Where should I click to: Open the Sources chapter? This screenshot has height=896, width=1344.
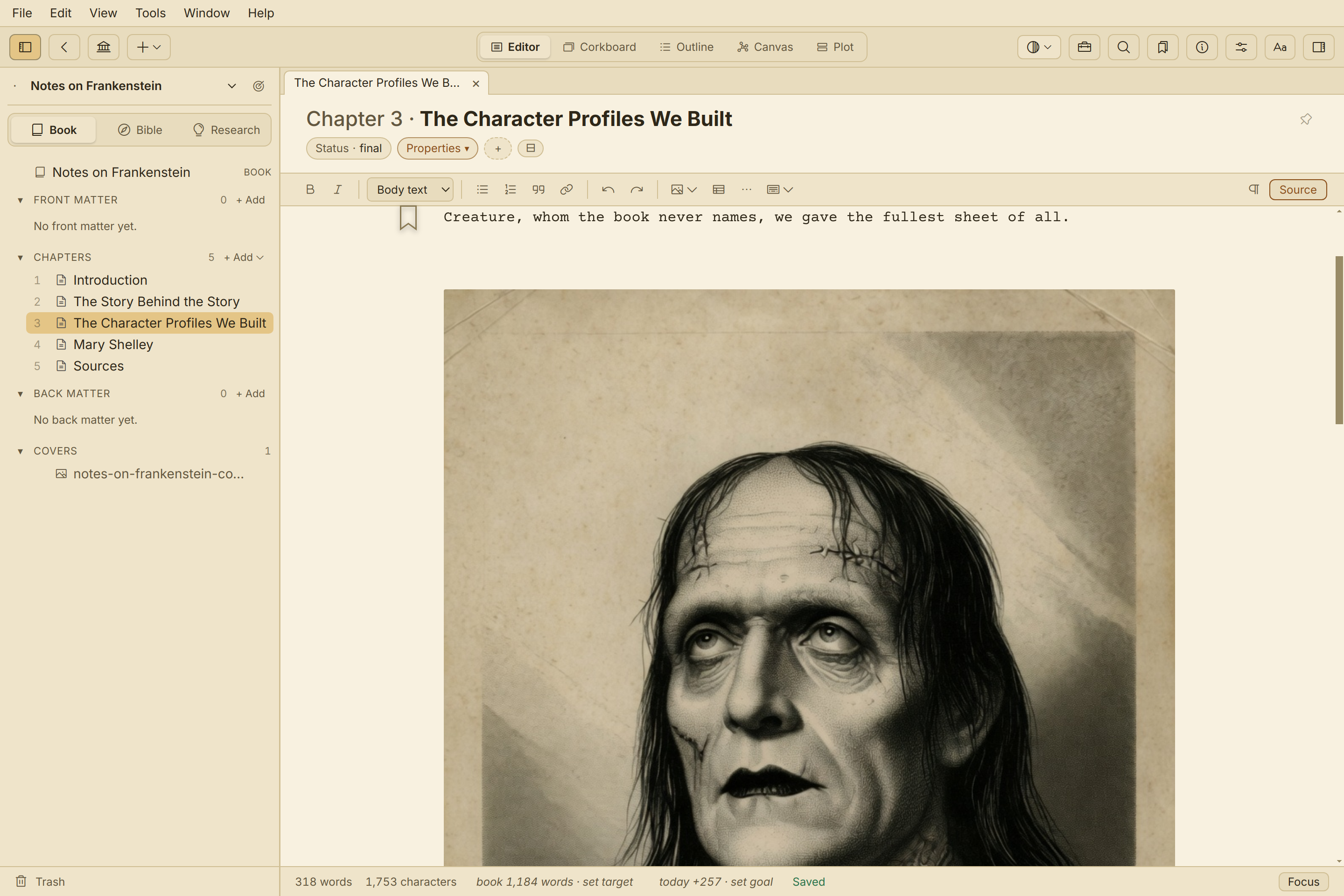pos(150,366)
